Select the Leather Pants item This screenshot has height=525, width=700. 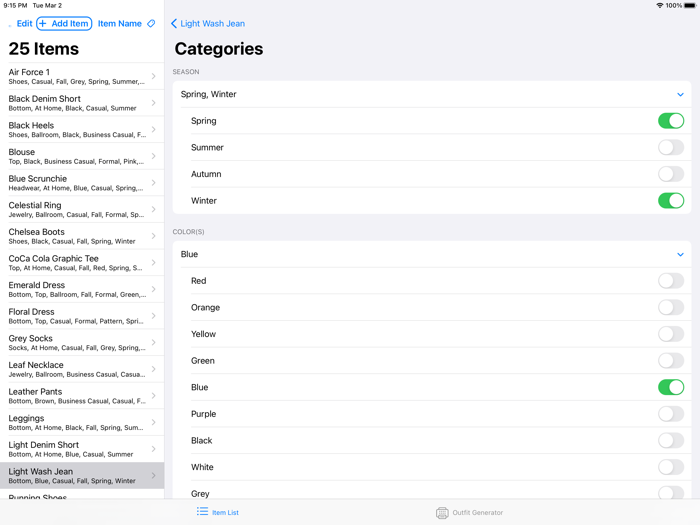point(82,396)
